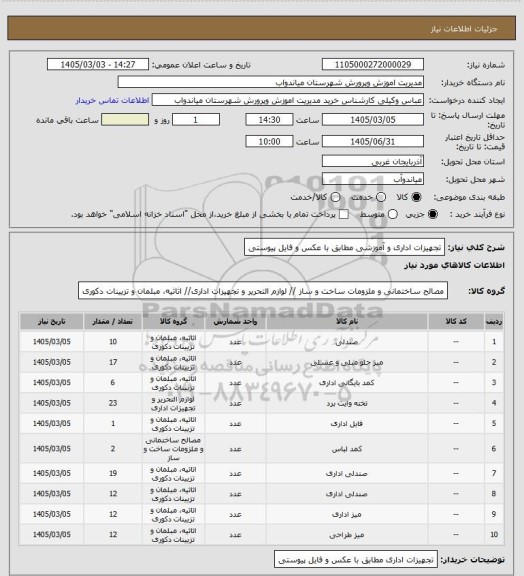Click the کمد لباس item
524x576 pixels.
[x=347, y=449]
